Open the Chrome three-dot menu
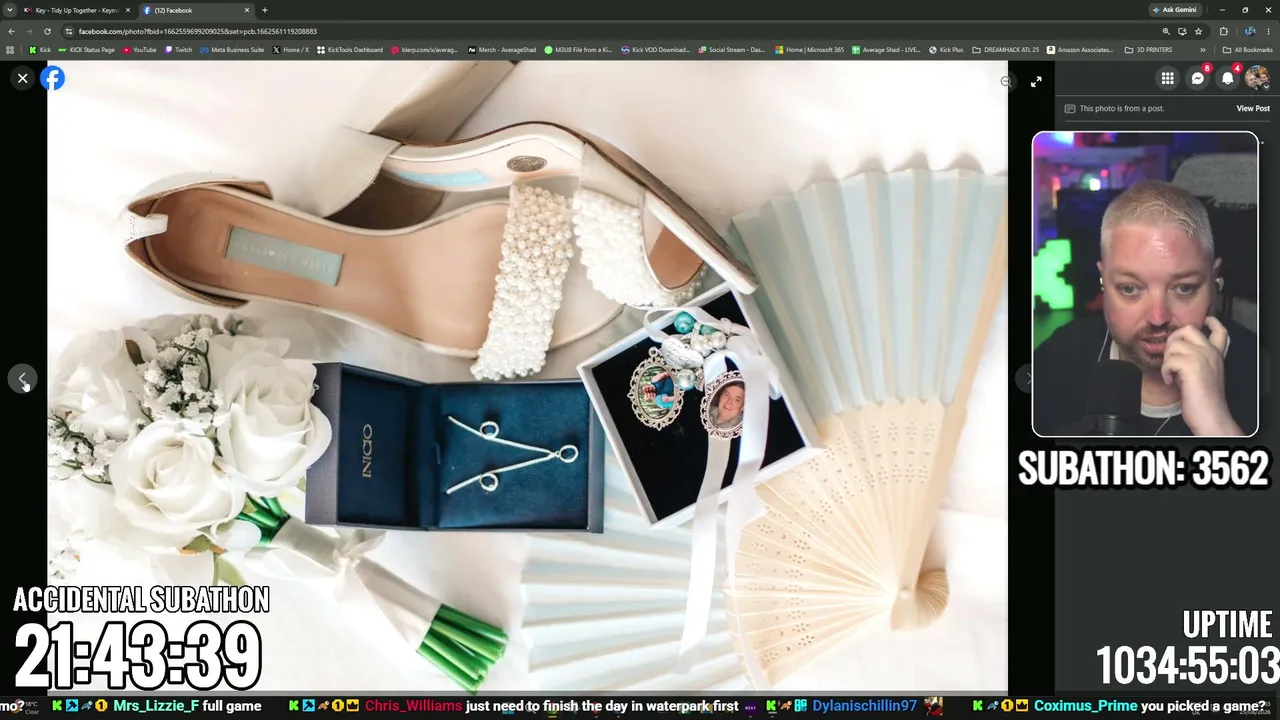This screenshot has width=1280, height=720. tap(1268, 31)
